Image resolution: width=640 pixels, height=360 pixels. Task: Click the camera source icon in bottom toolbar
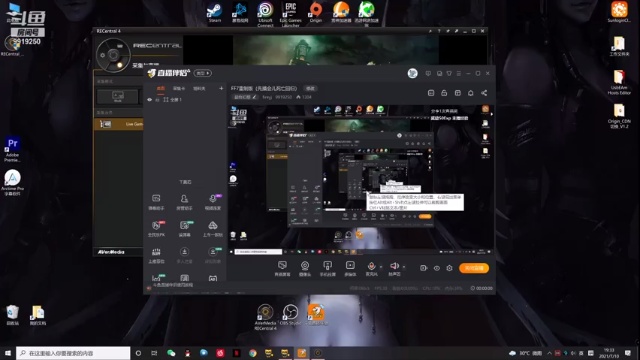pyautogui.click(x=305, y=266)
